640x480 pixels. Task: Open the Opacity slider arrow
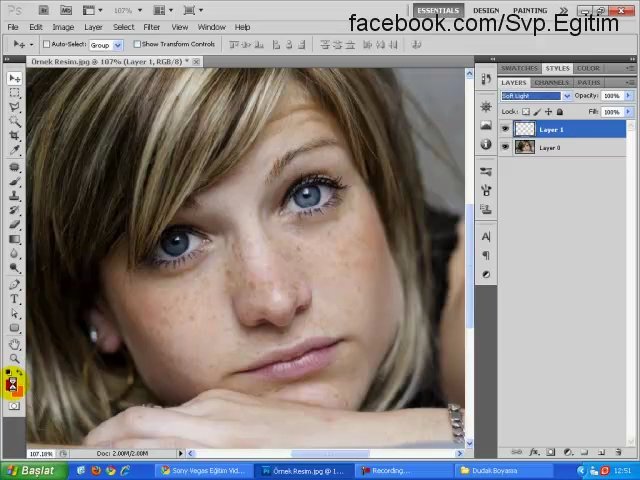point(628,96)
